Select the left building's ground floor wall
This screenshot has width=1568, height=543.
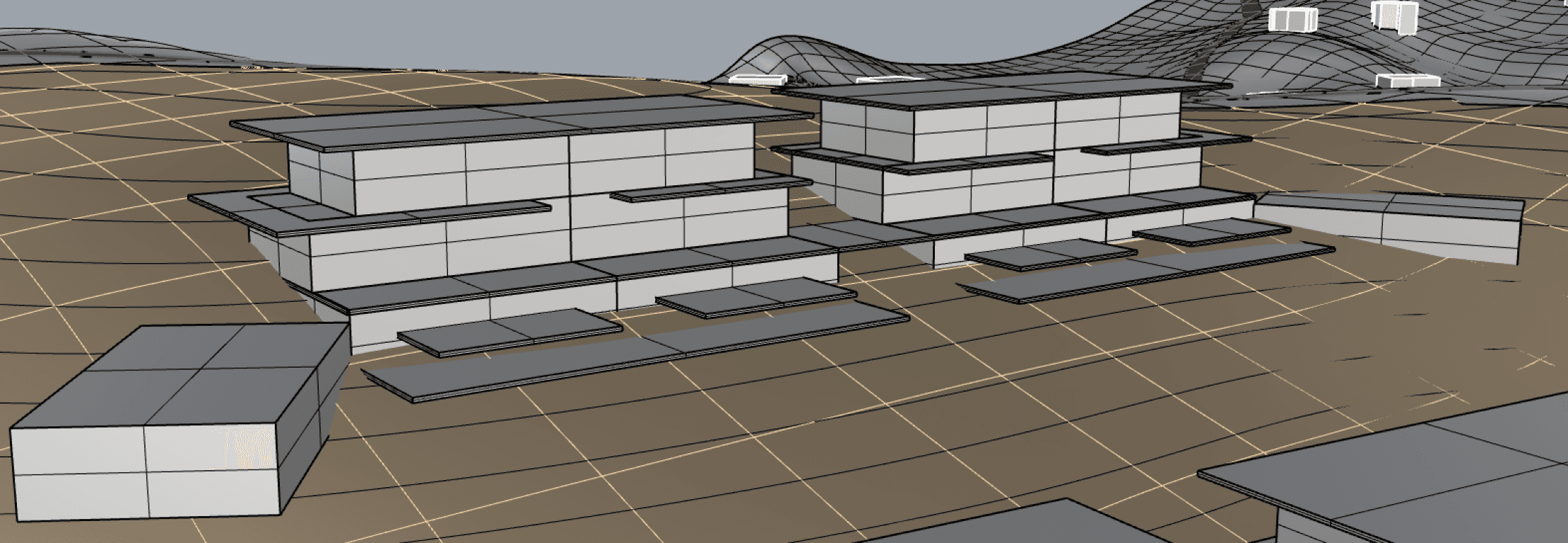click(x=551, y=305)
